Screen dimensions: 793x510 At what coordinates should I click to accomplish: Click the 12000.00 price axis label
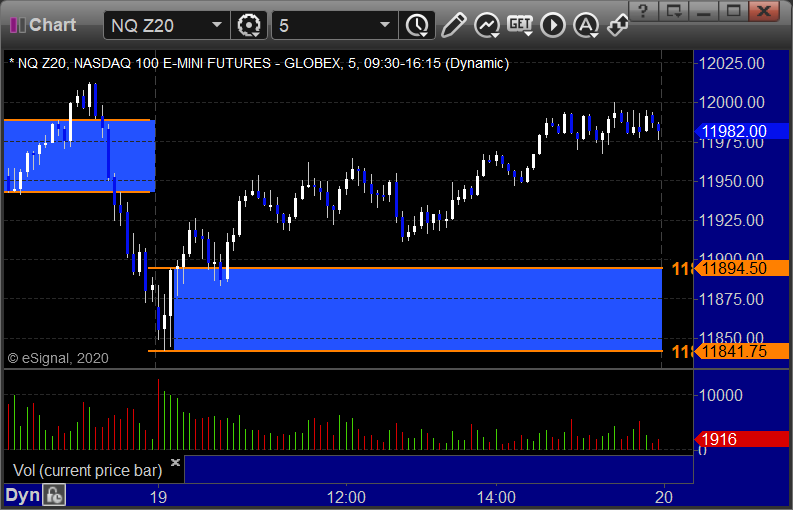[731, 102]
